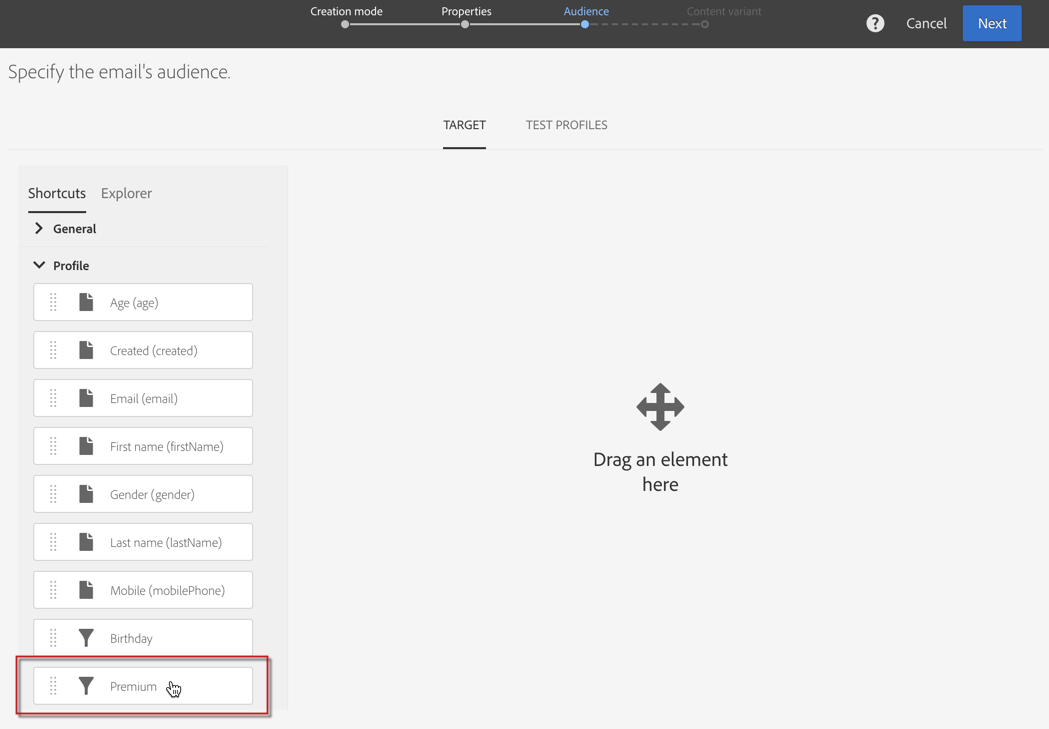Click the Birthday filter funnel icon
Screen dimensions: 1049x729
point(86,638)
